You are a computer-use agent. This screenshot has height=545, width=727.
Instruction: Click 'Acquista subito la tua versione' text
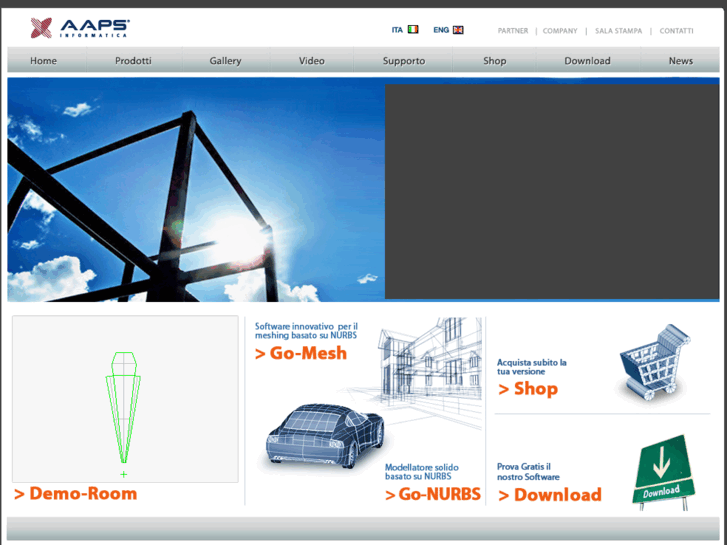(531, 367)
